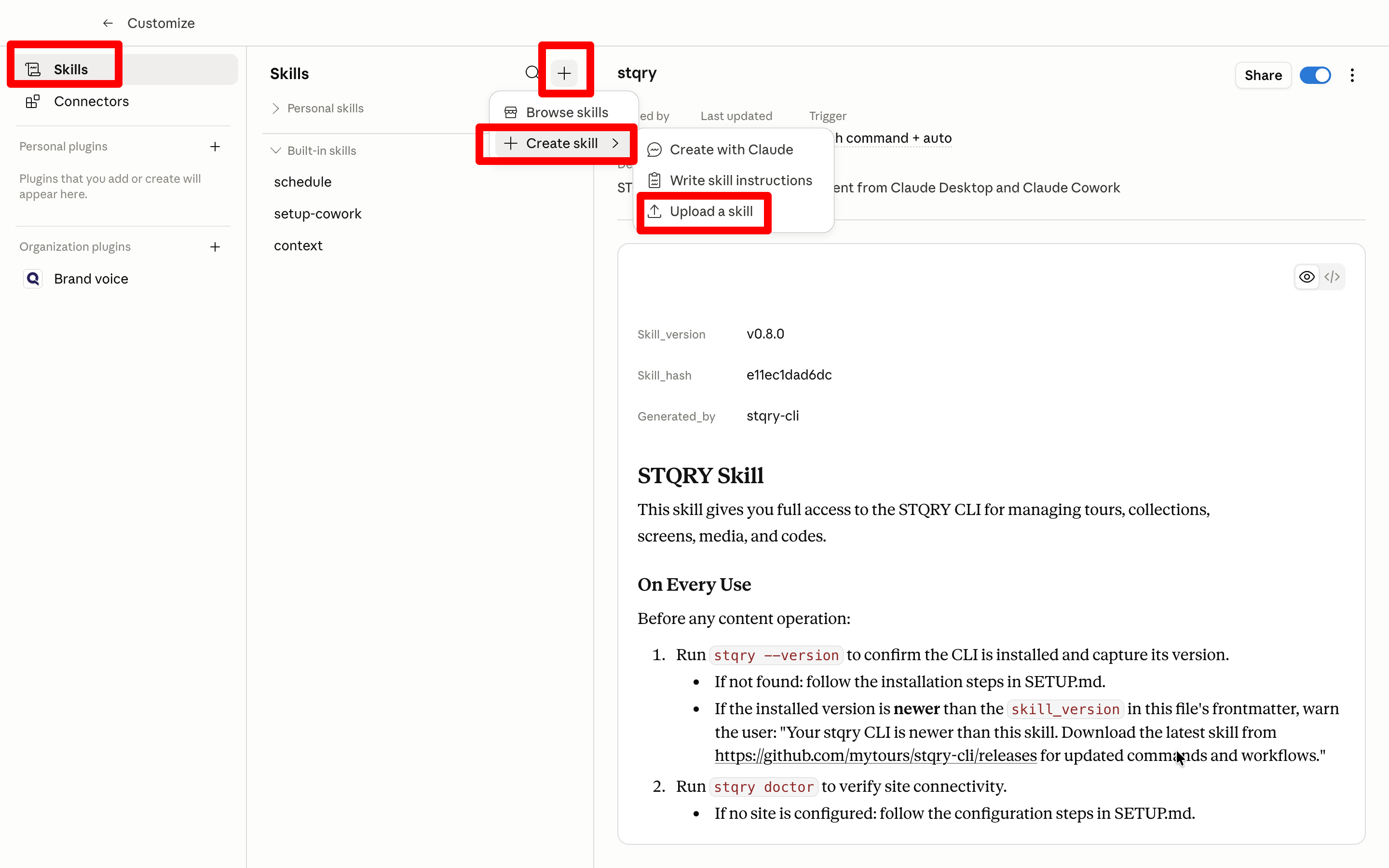1389x868 pixels.
Task: Choose Write skill instructions
Action: tap(733, 181)
